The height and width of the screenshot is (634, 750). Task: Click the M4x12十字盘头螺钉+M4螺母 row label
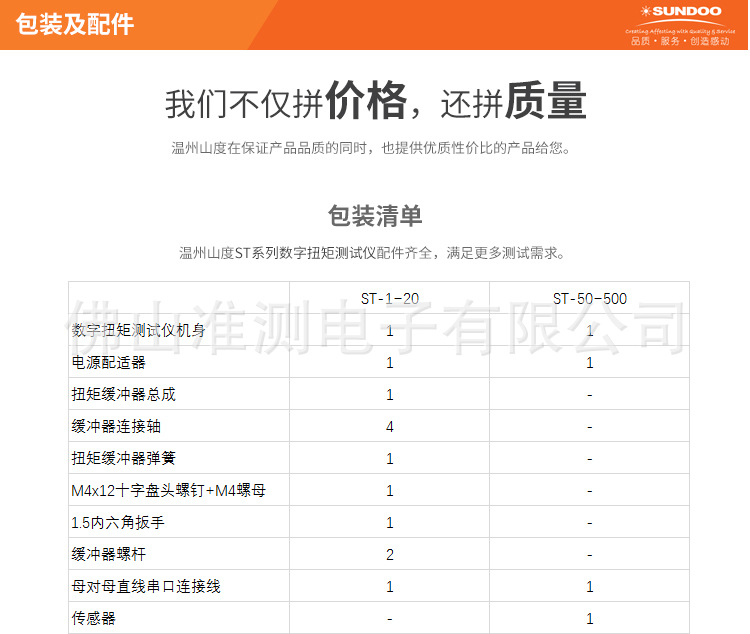click(168, 490)
